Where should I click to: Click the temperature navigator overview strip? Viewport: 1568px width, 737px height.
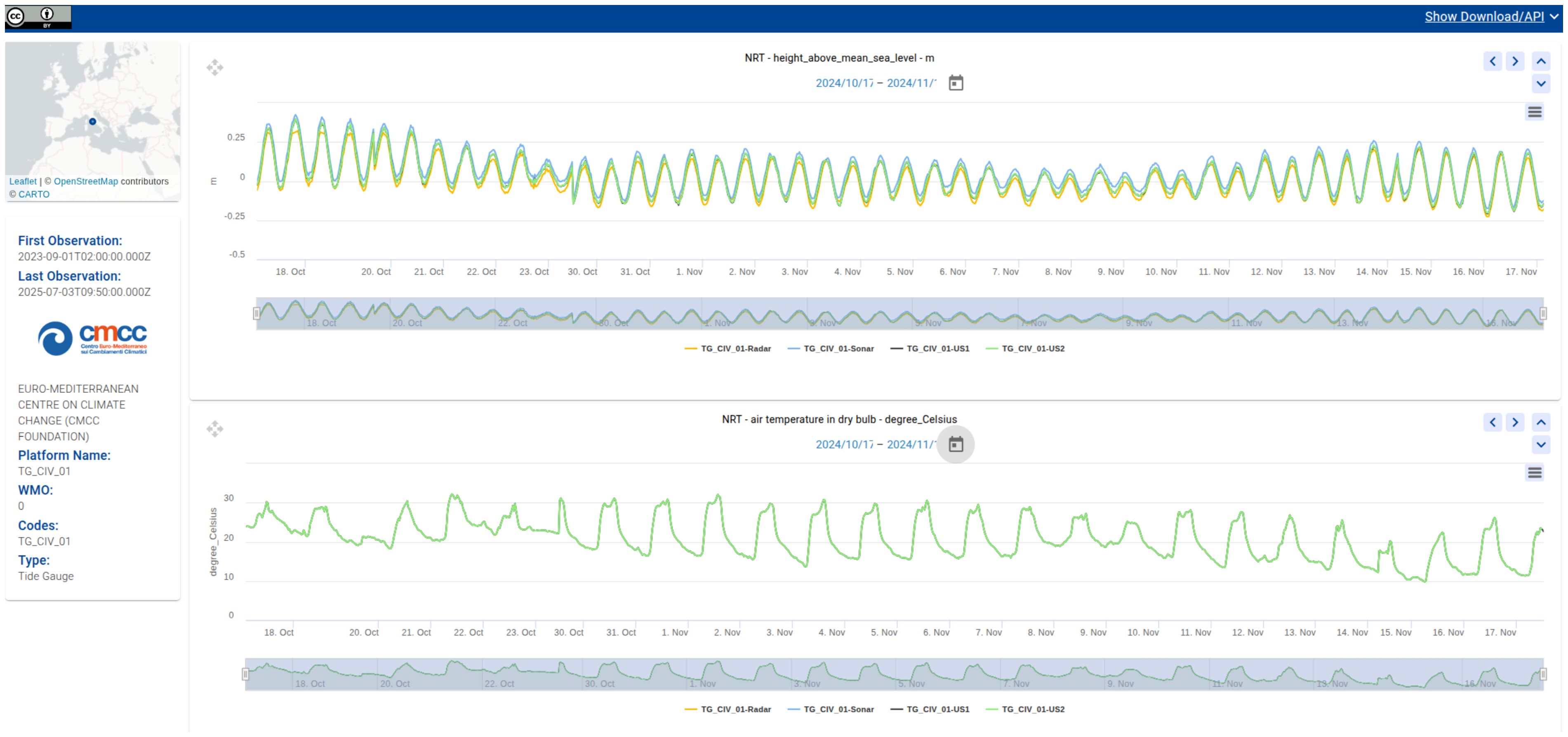tap(894, 674)
